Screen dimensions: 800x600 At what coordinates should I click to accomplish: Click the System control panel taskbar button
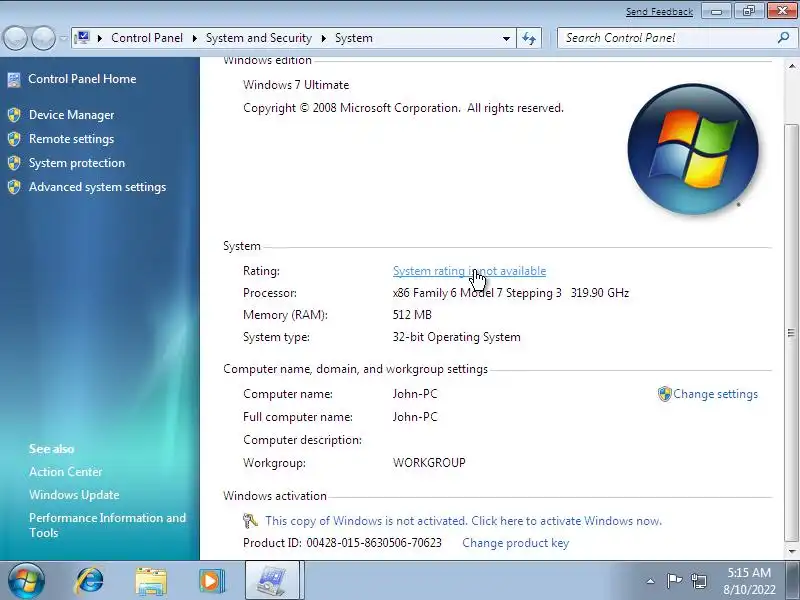(273, 581)
